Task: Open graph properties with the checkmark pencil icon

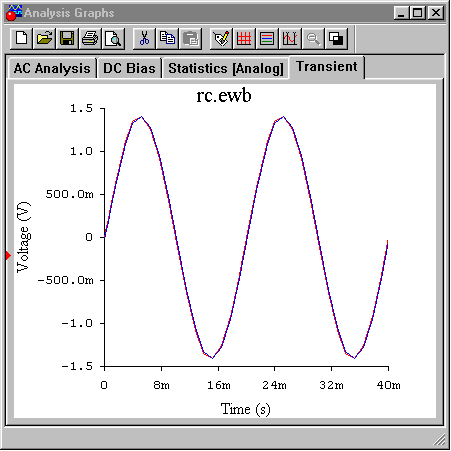Action: coord(221,39)
